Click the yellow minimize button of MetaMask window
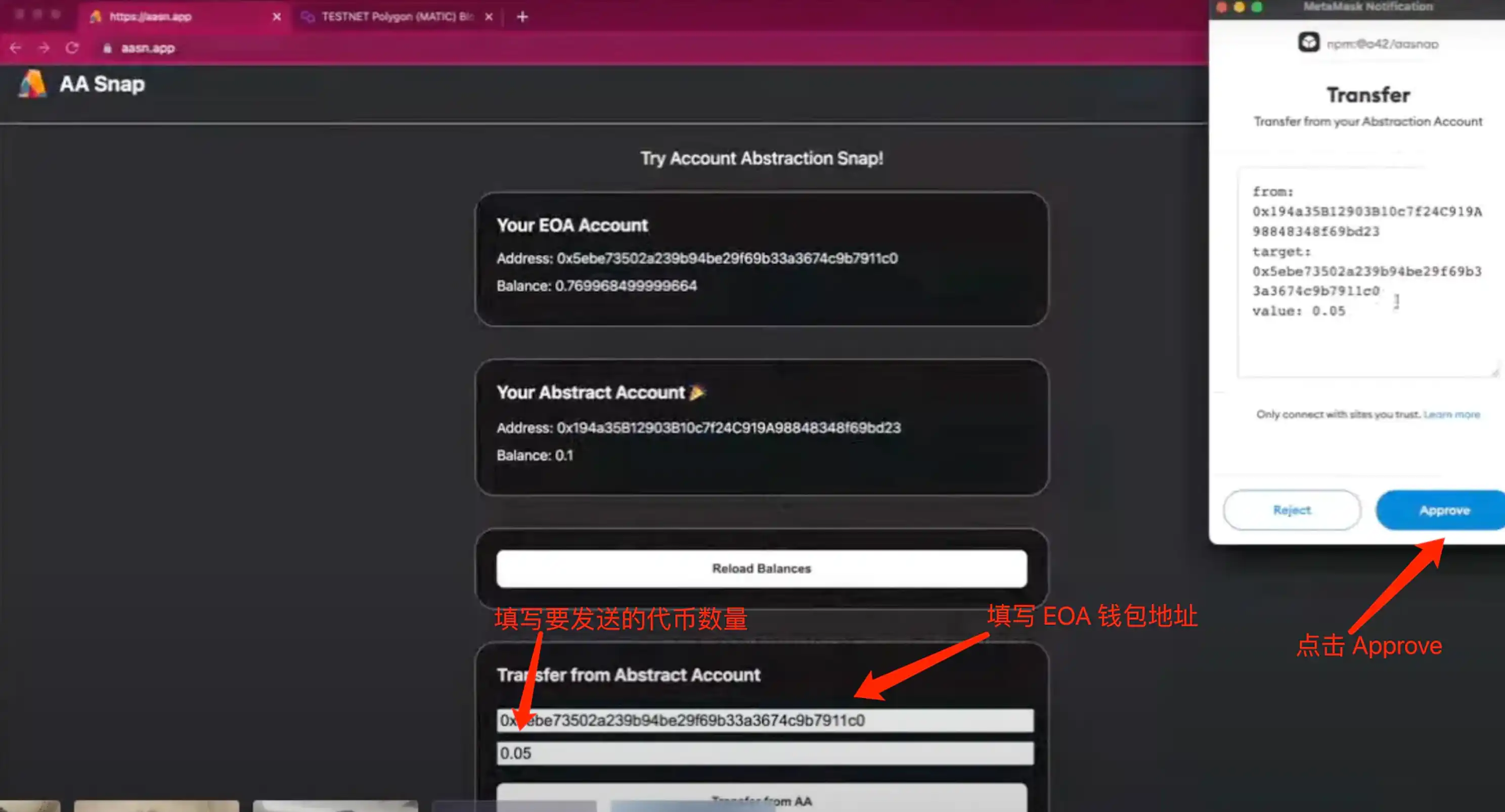Viewport: 1505px width, 812px height. (x=1238, y=7)
